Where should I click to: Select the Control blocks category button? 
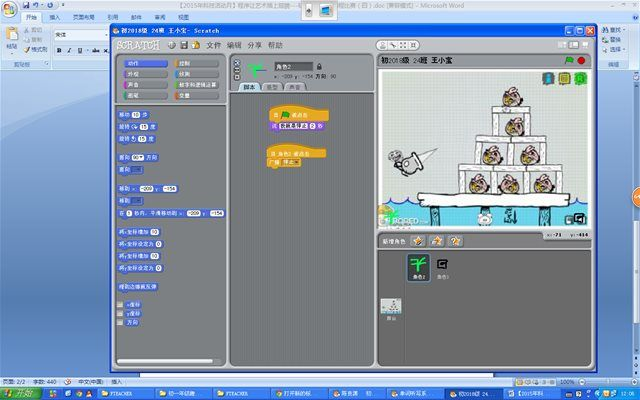click(196, 63)
